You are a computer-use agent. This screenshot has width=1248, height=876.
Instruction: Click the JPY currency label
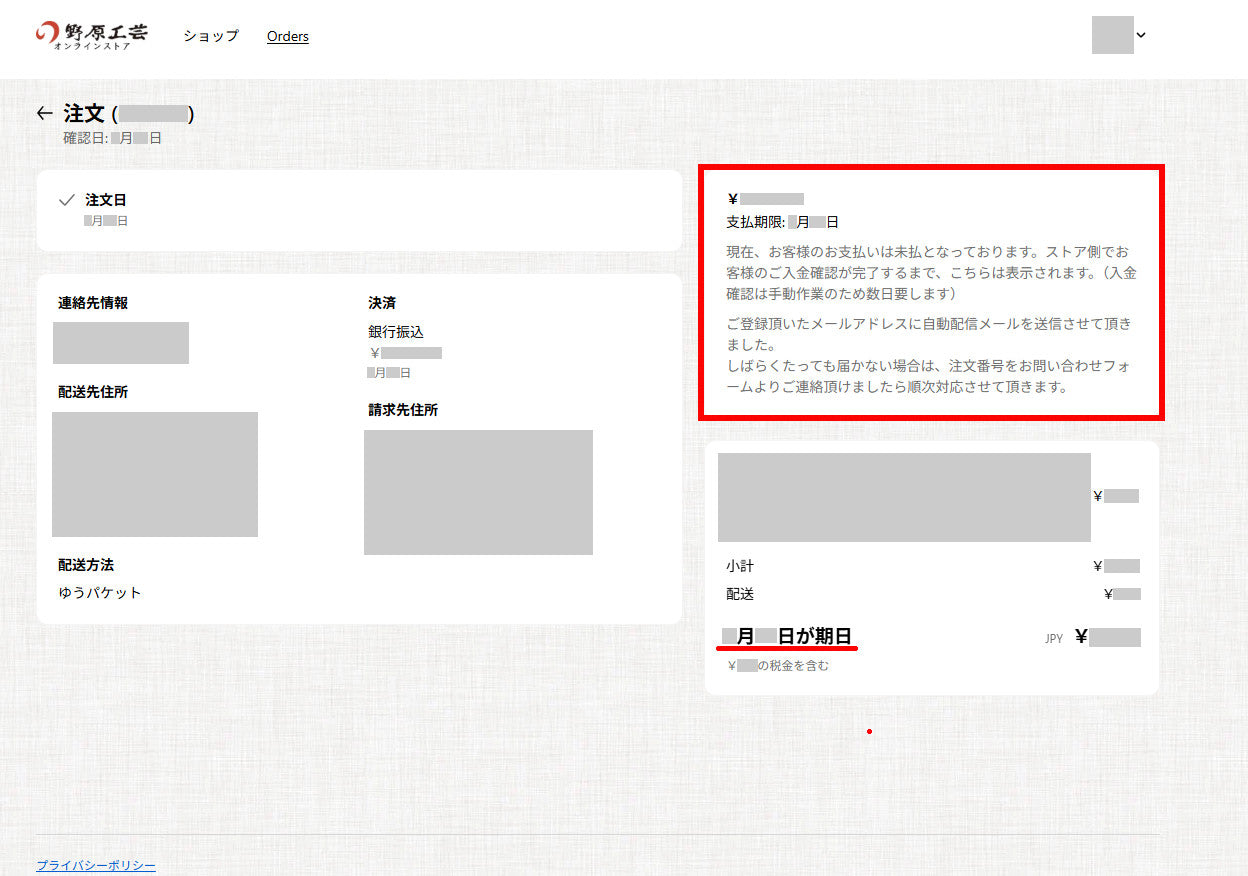1054,638
